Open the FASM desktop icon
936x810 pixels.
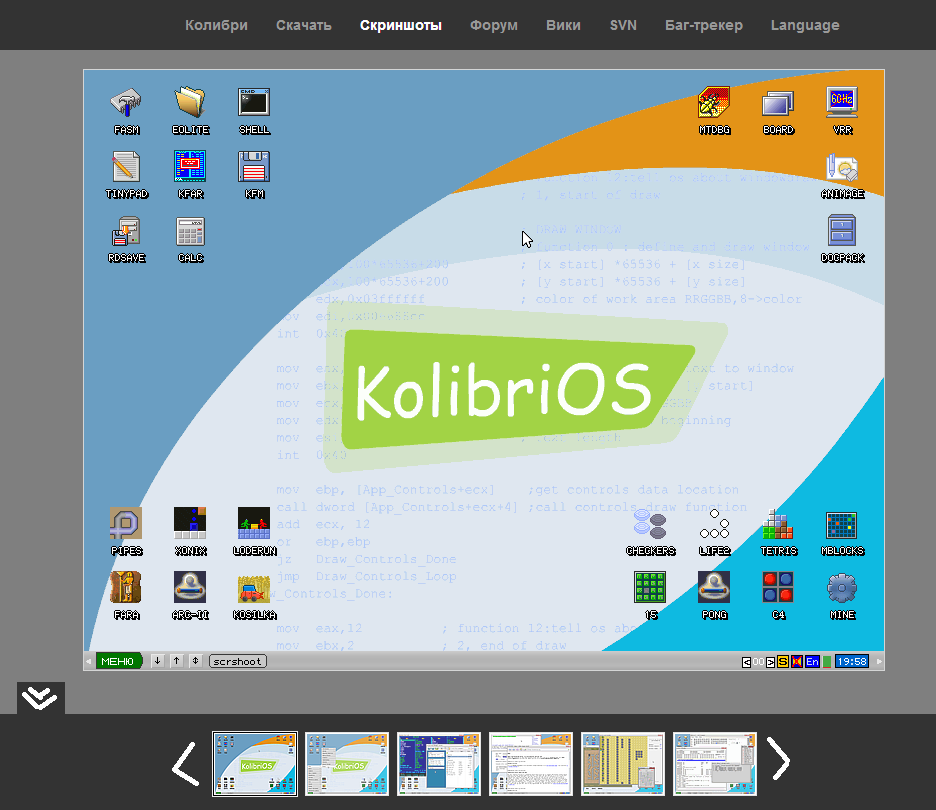tap(126, 104)
